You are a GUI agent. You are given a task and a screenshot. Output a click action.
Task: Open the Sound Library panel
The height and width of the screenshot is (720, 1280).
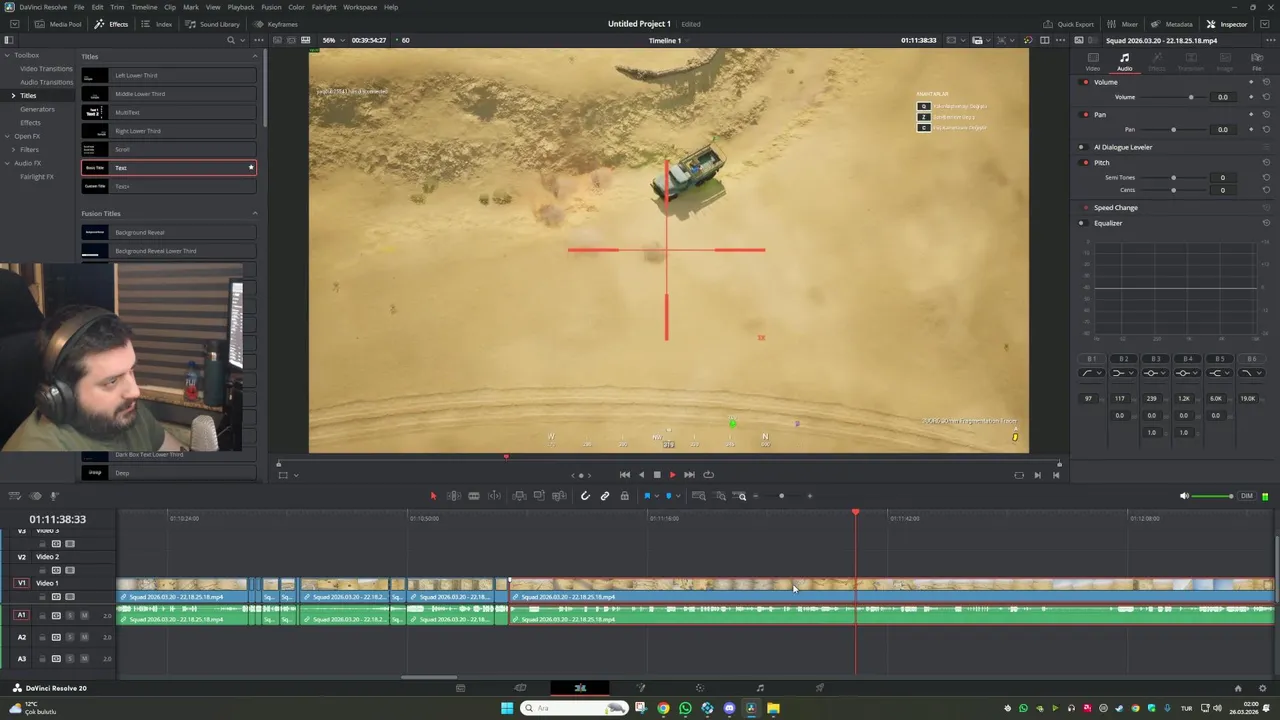tap(213, 24)
